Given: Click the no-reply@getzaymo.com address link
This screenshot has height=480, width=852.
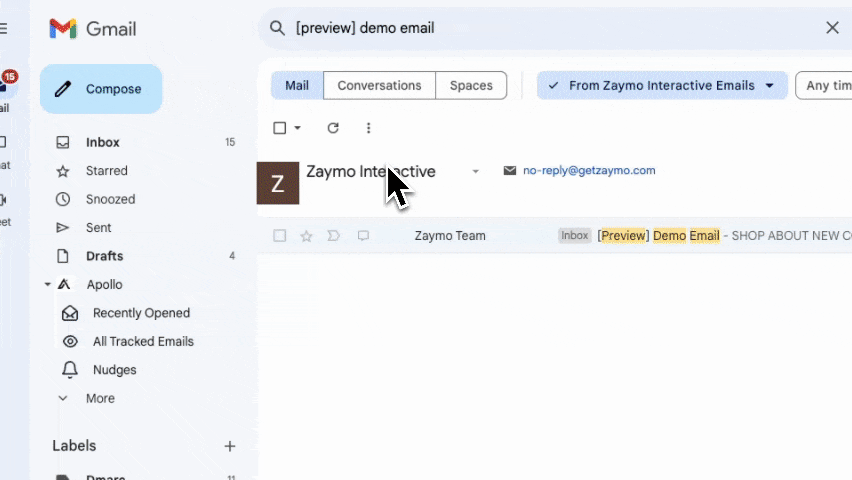Looking at the screenshot, I should 589,171.
